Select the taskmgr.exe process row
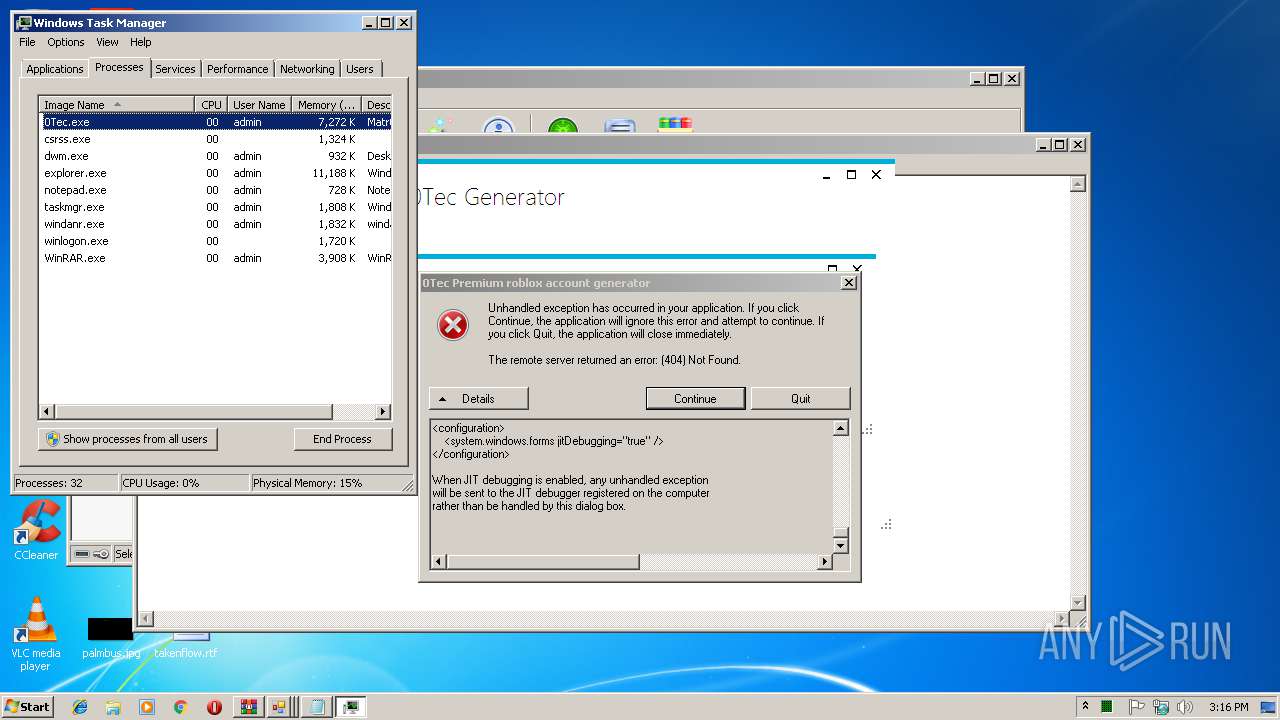This screenshot has height=720, width=1280. click(215, 207)
